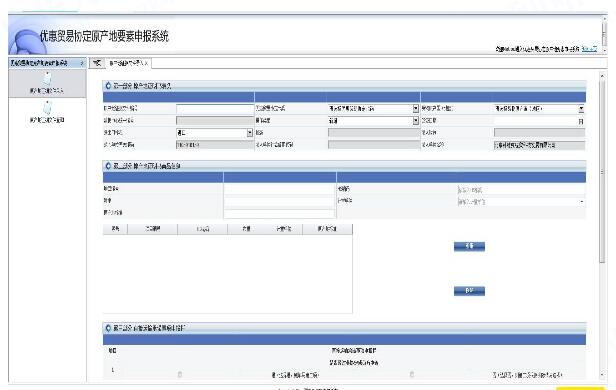
Task: Focus the date field beside the calendar icon
Action: tap(535, 121)
